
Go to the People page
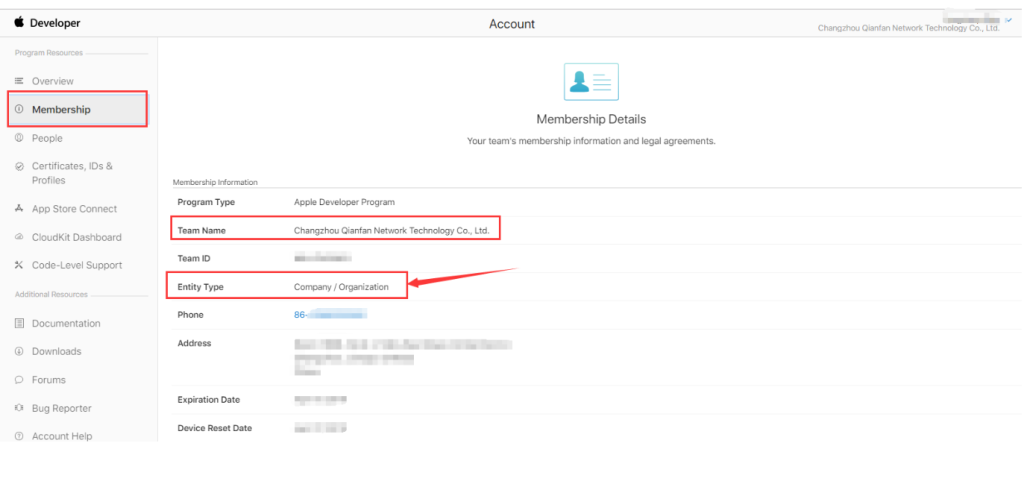47,138
